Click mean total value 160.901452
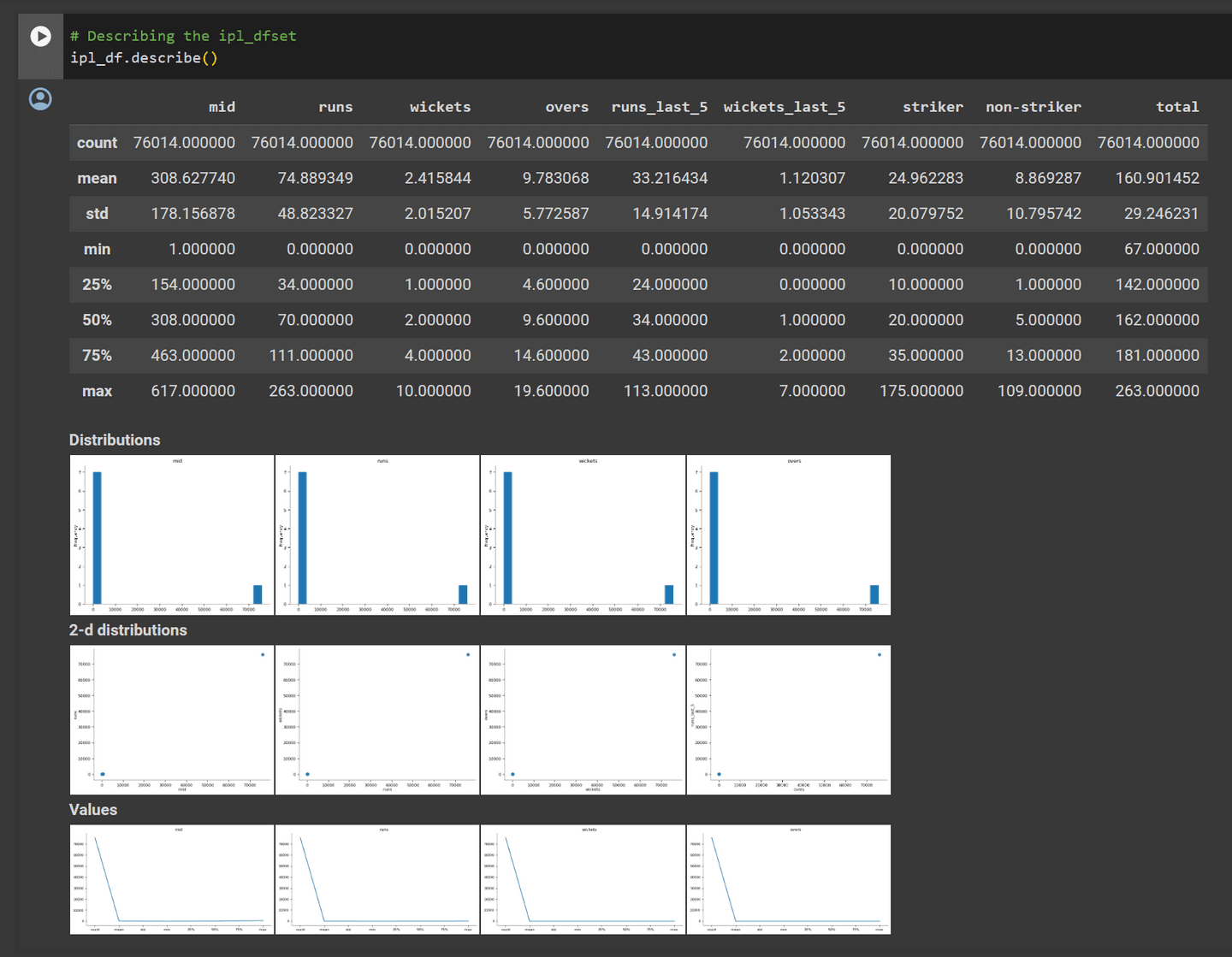 [x=1158, y=179]
